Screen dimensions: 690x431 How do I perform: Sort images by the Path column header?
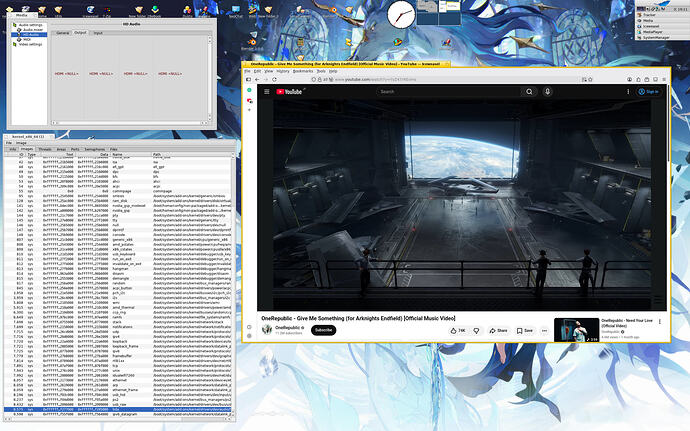point(191,155)
